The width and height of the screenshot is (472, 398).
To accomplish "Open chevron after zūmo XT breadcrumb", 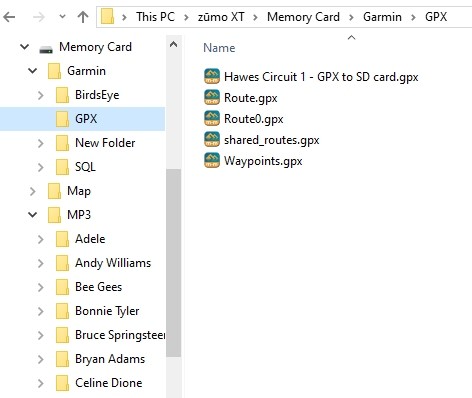I will point(256,17).
